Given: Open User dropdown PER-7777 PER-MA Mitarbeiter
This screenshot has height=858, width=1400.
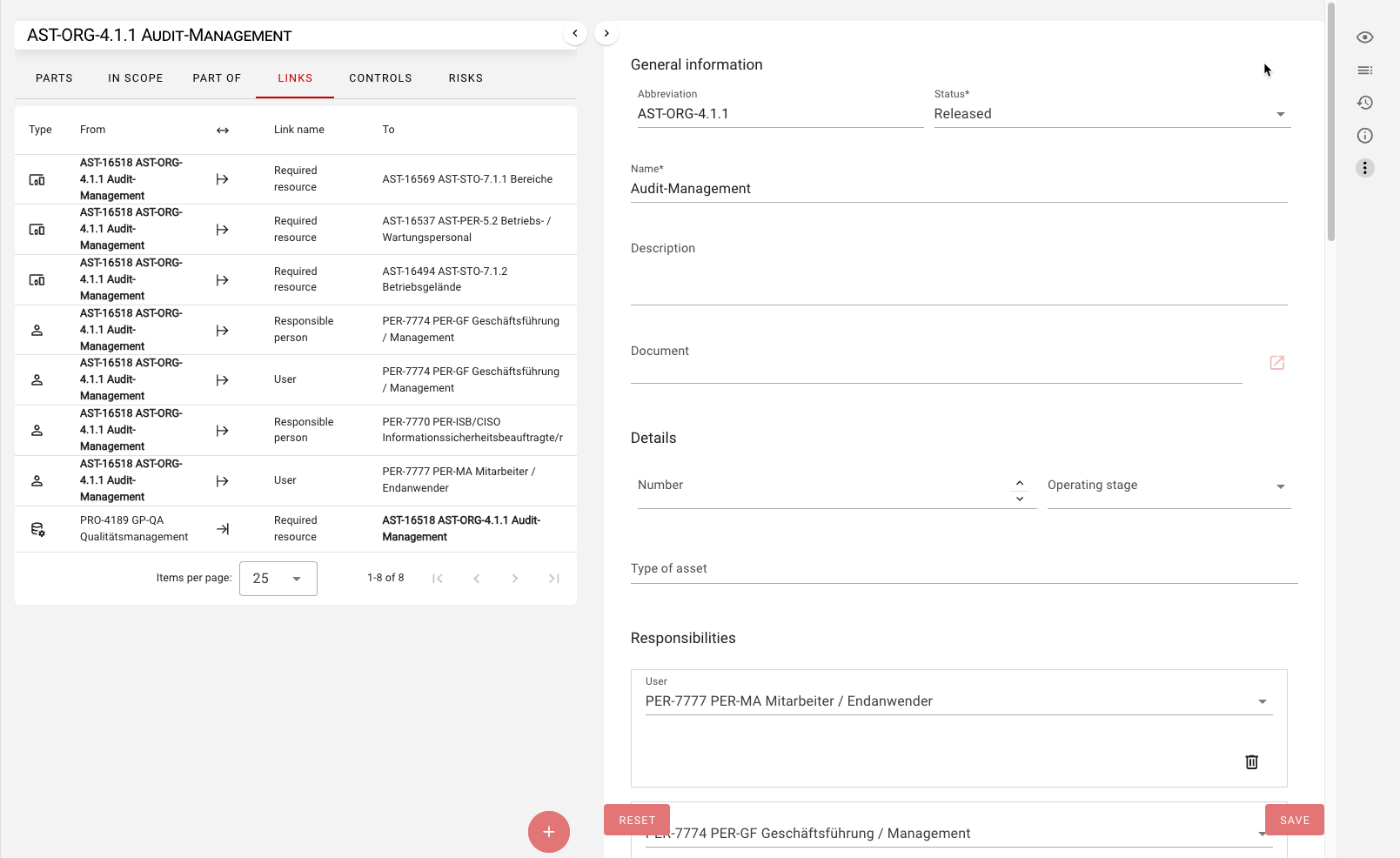Looking at the screenshot, I should (x=958, y=701).
